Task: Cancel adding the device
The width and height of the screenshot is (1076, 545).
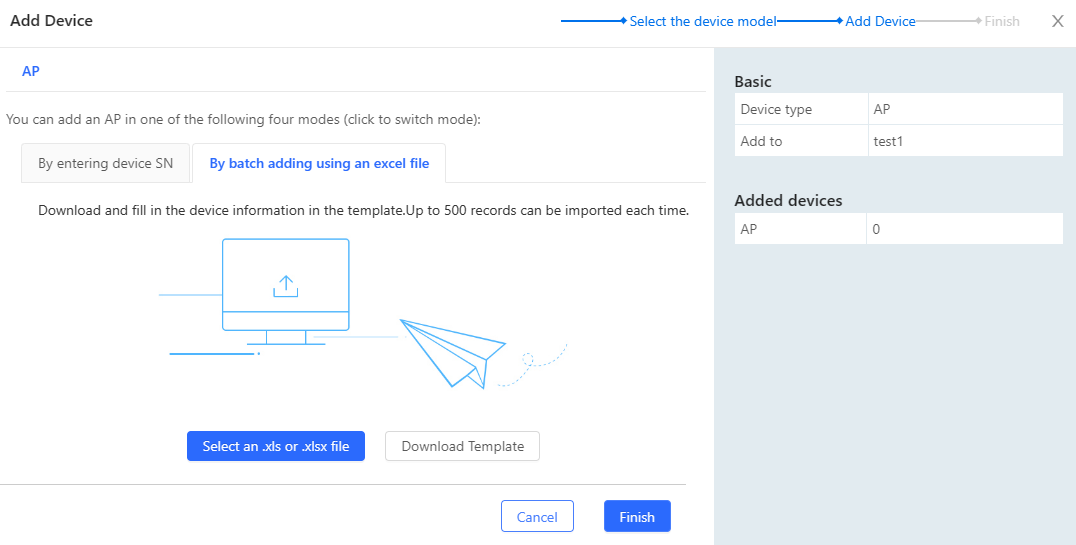Action: (537, 516)
